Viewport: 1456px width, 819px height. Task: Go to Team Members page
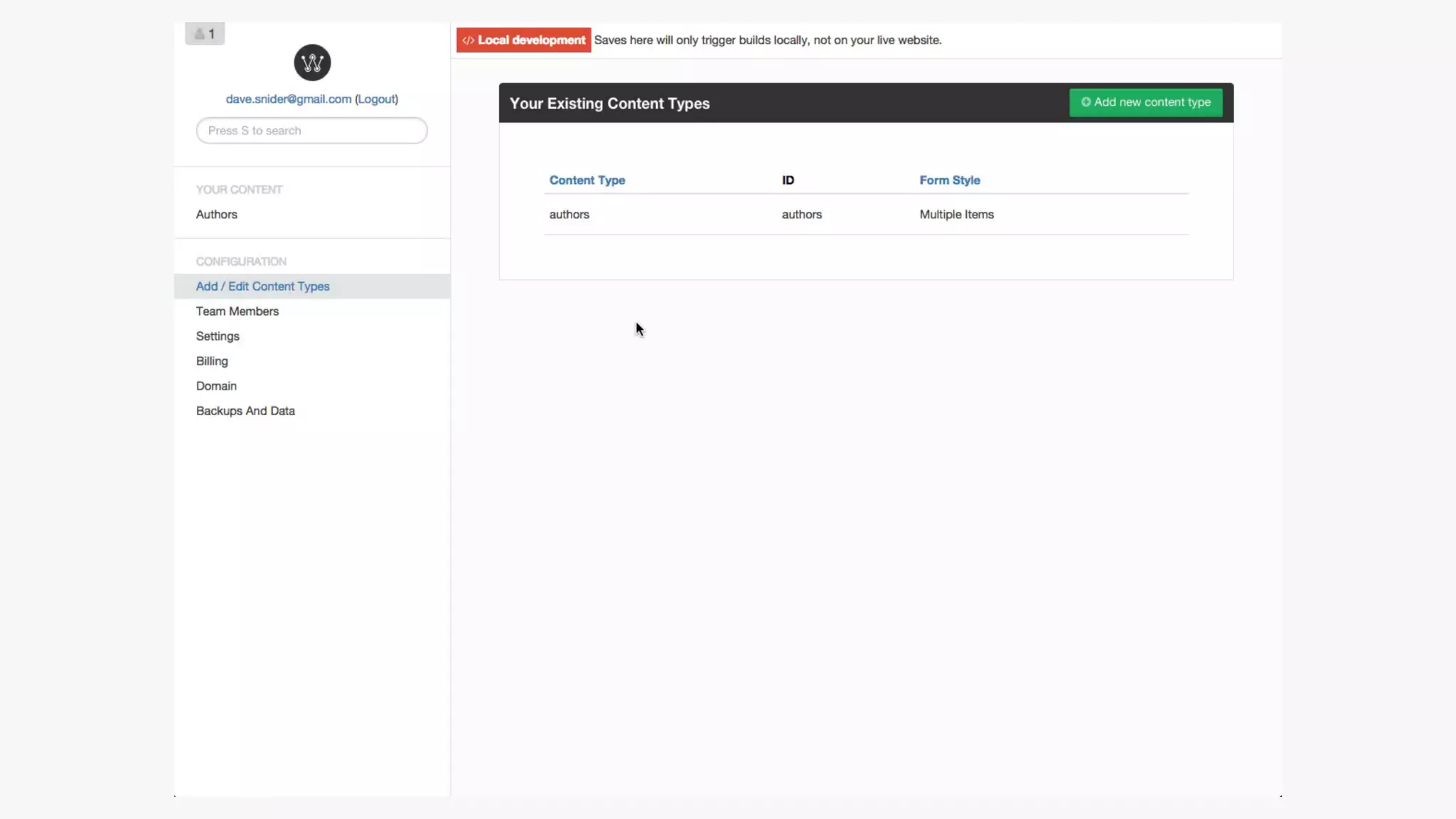coord(237,311)
